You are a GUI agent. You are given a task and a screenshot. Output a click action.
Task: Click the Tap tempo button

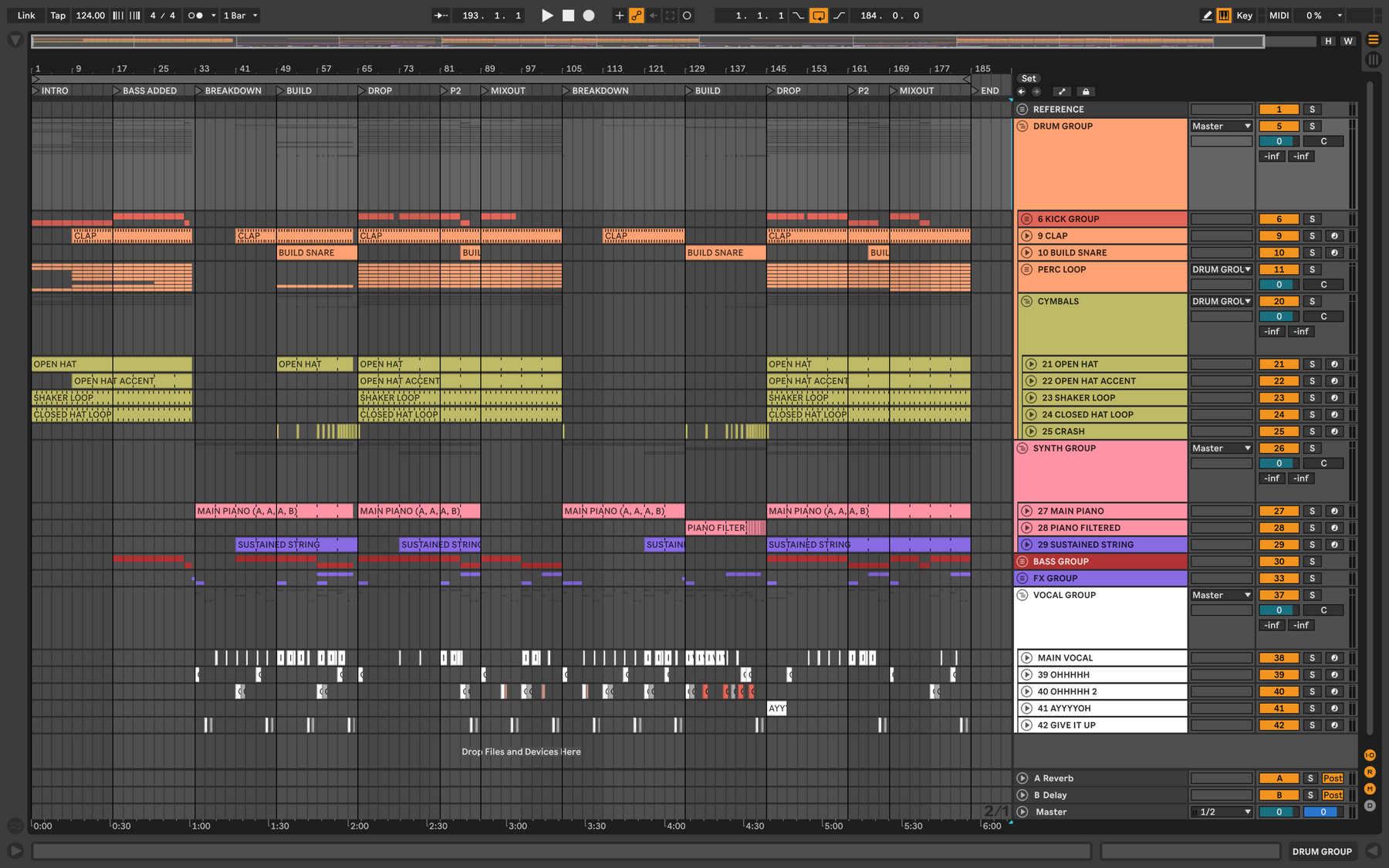pyautogui.click(x=58, y=15)
